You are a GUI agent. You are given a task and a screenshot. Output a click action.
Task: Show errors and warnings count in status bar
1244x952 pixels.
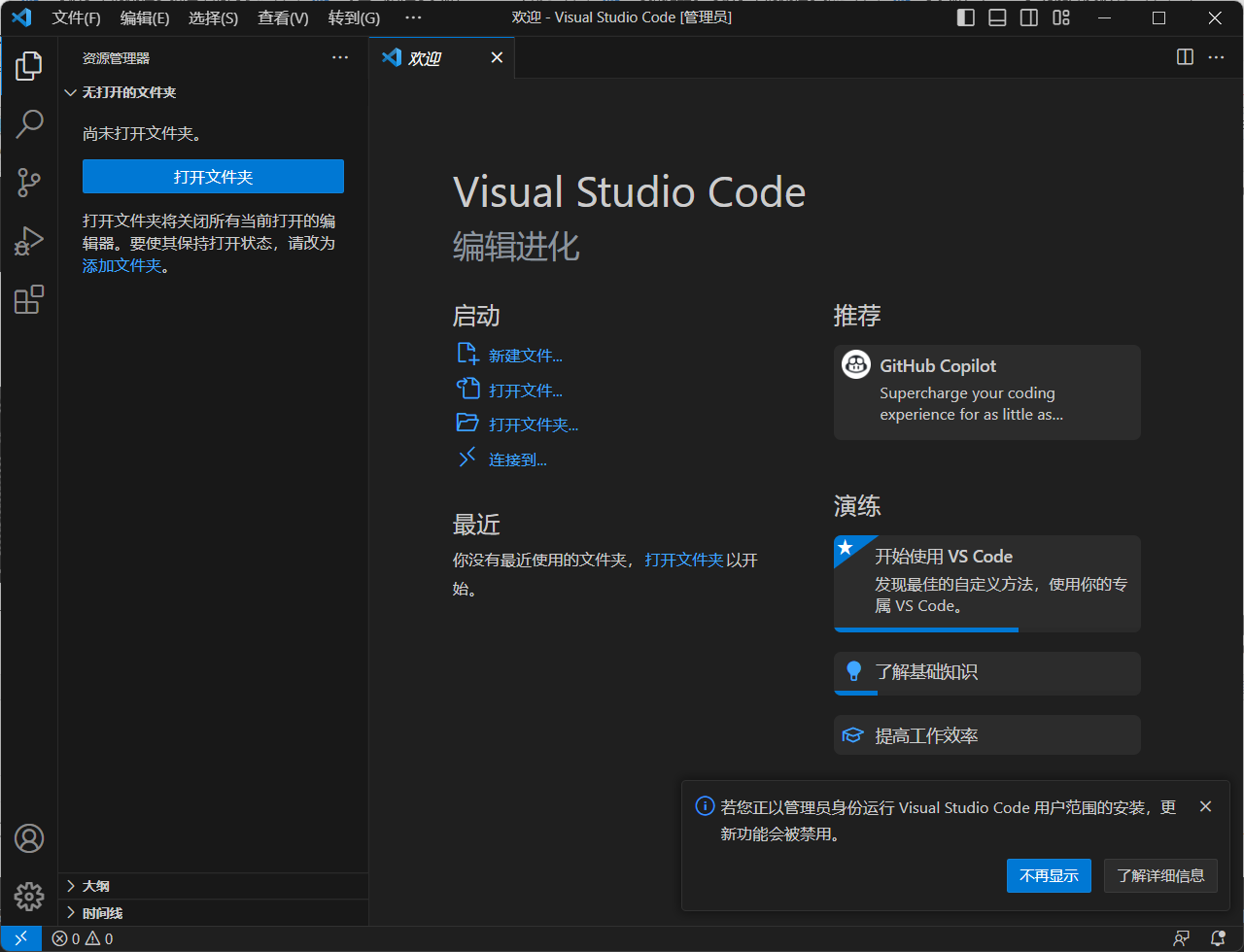(x=83, y=938)
